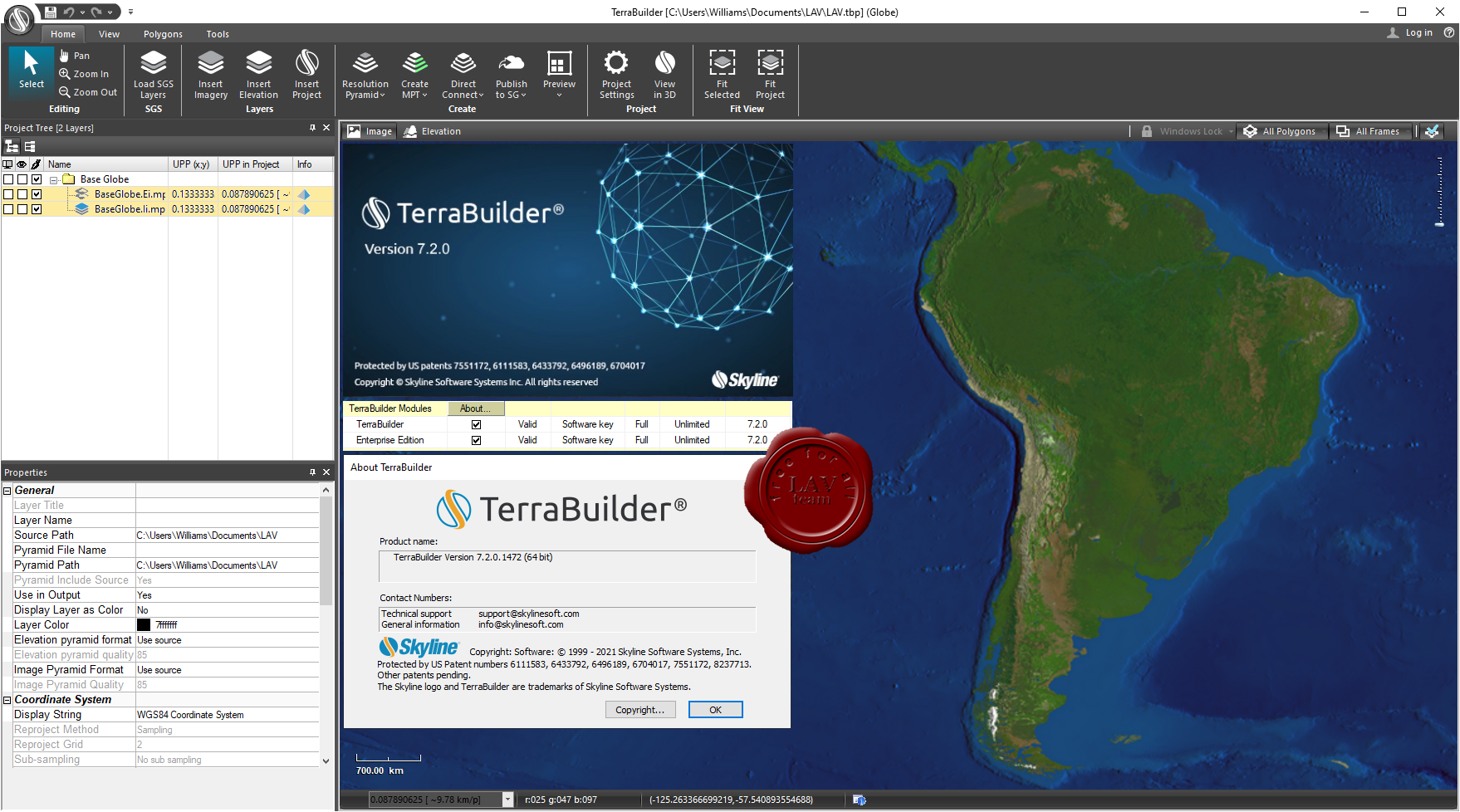1460x812 pixels.
Task: Click the Preview ribbon button
Action: [560, 74]
